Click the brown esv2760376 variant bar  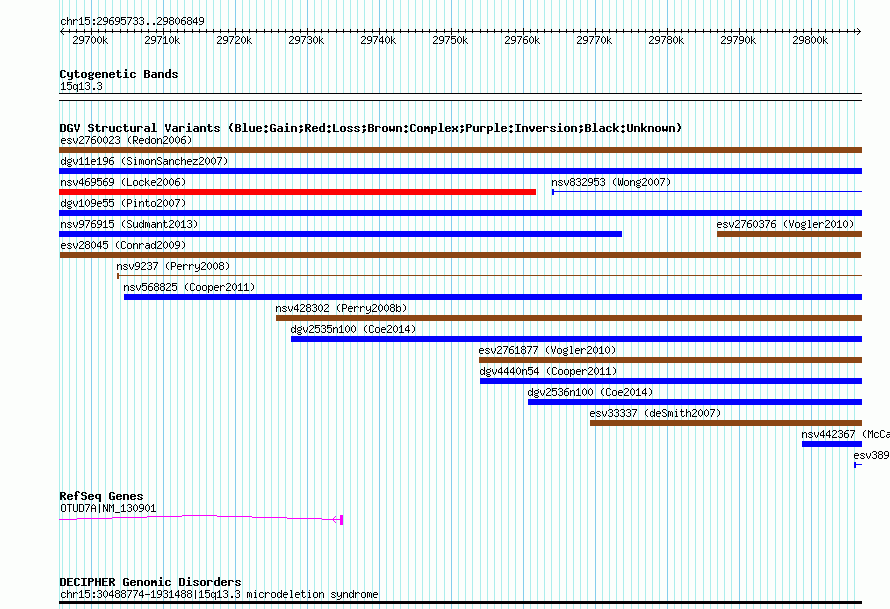pos(790,234)
